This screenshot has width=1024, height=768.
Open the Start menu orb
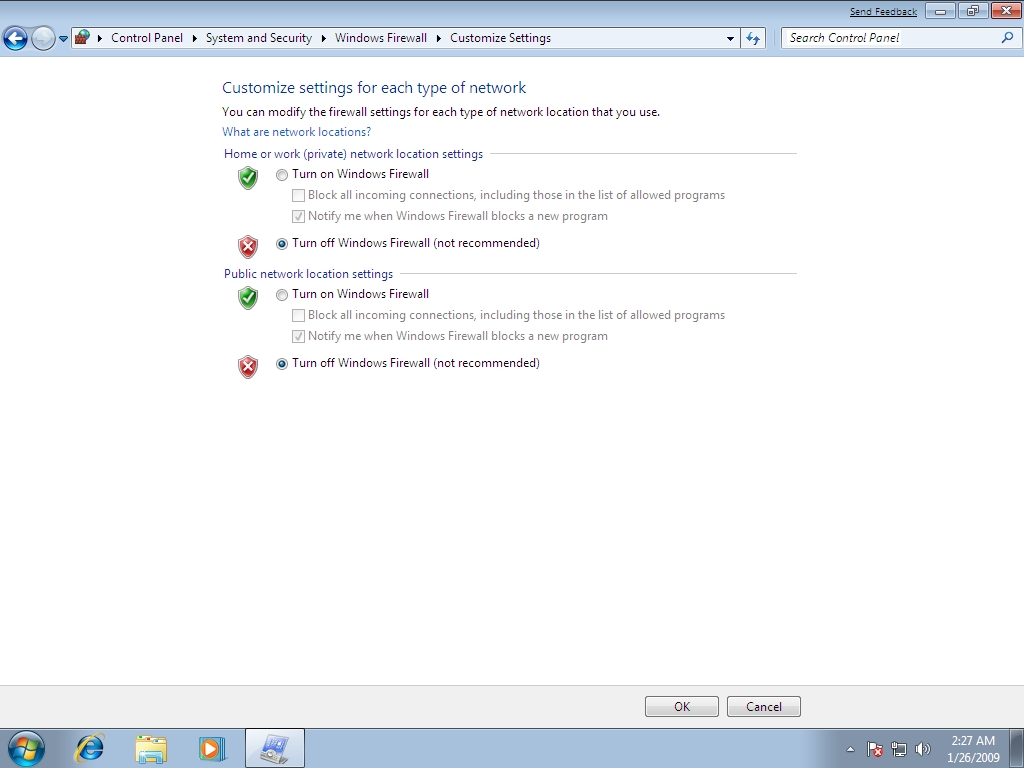[26, 748]
